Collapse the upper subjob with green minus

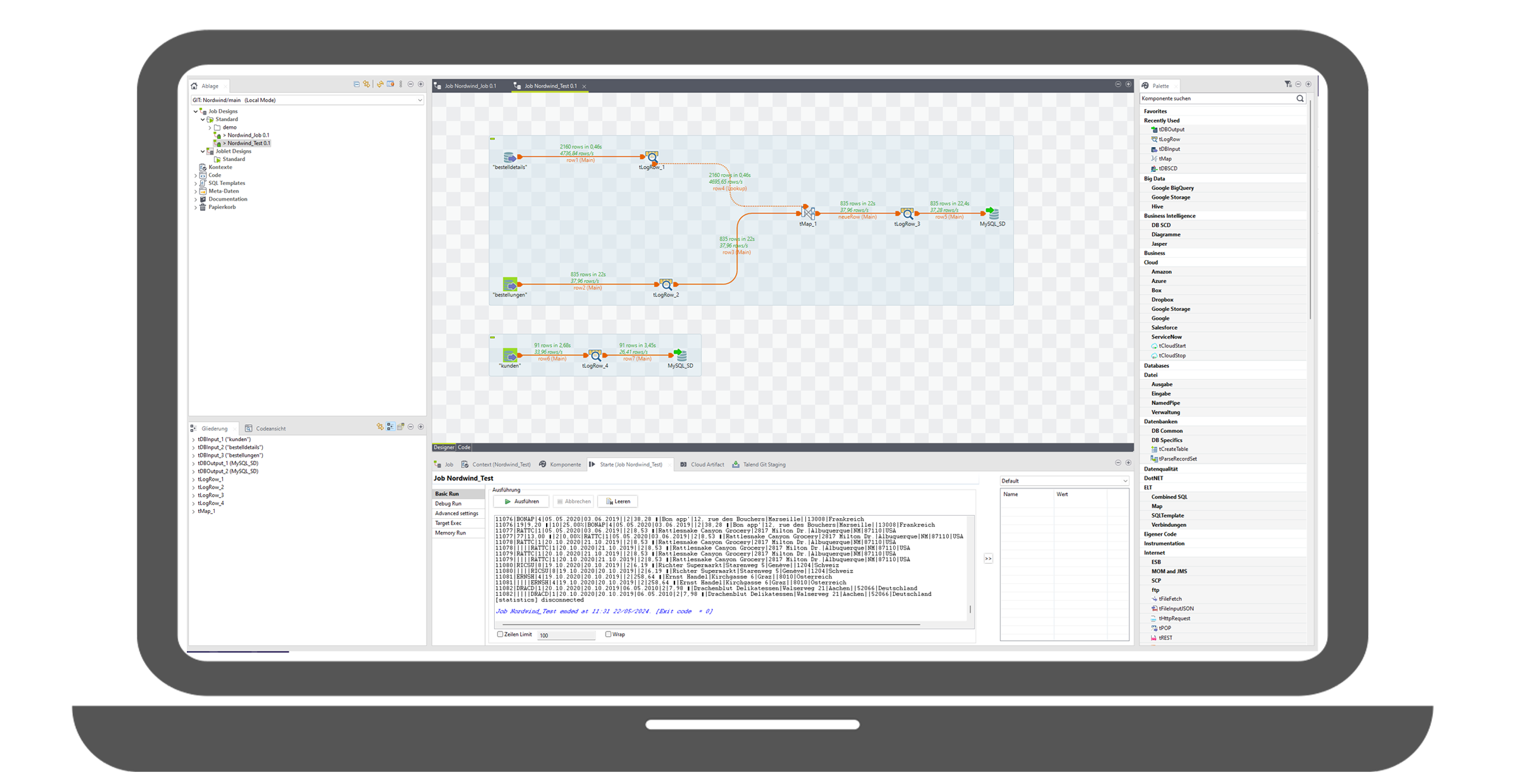click(x=492, y=139)
